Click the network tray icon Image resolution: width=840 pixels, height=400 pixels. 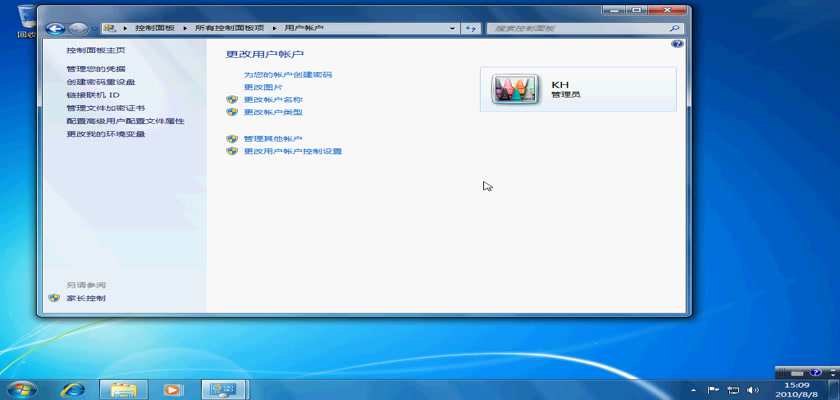733,389
